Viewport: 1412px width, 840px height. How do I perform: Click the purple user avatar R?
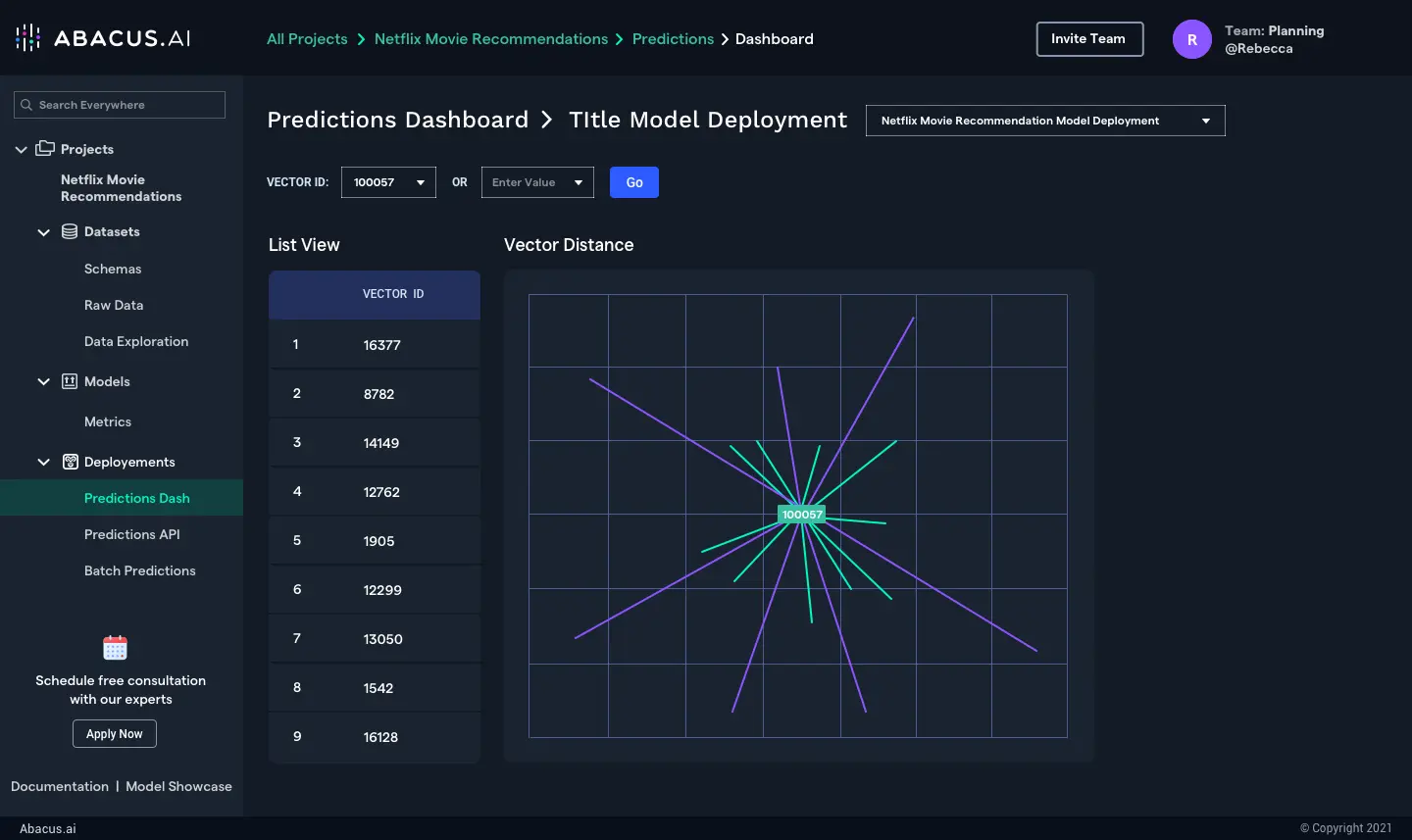pyautogui.click(x=1191, y=39)
